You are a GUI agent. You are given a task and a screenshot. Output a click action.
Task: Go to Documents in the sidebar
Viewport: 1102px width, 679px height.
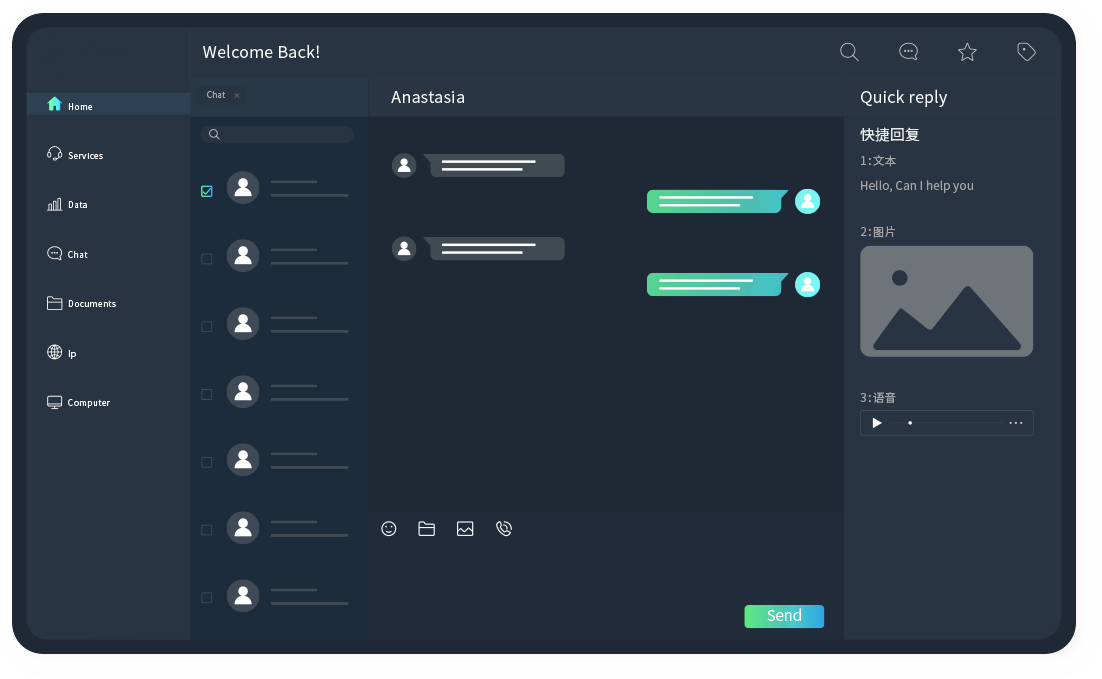(91, 303)
